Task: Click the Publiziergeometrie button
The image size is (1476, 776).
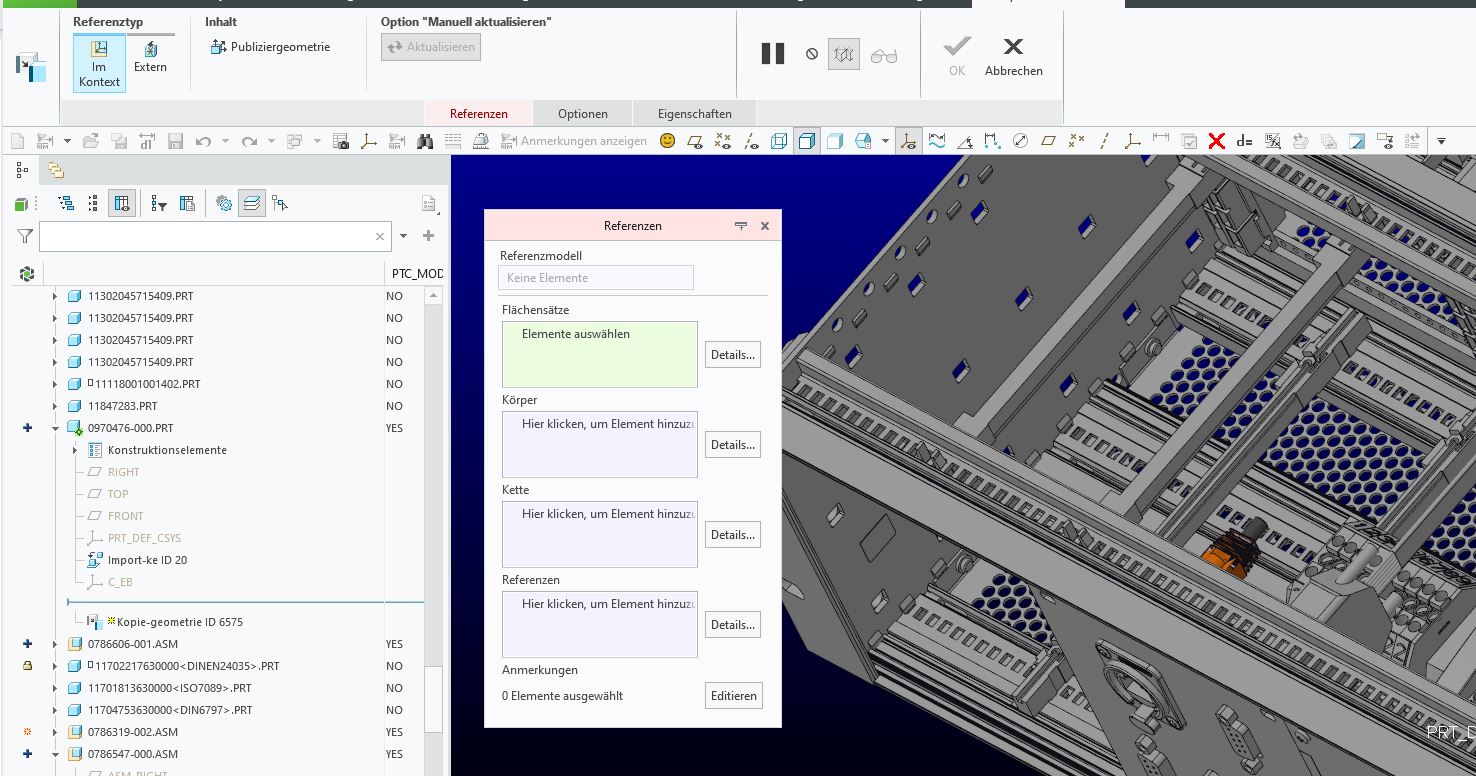Action: [x=270, y=47]
